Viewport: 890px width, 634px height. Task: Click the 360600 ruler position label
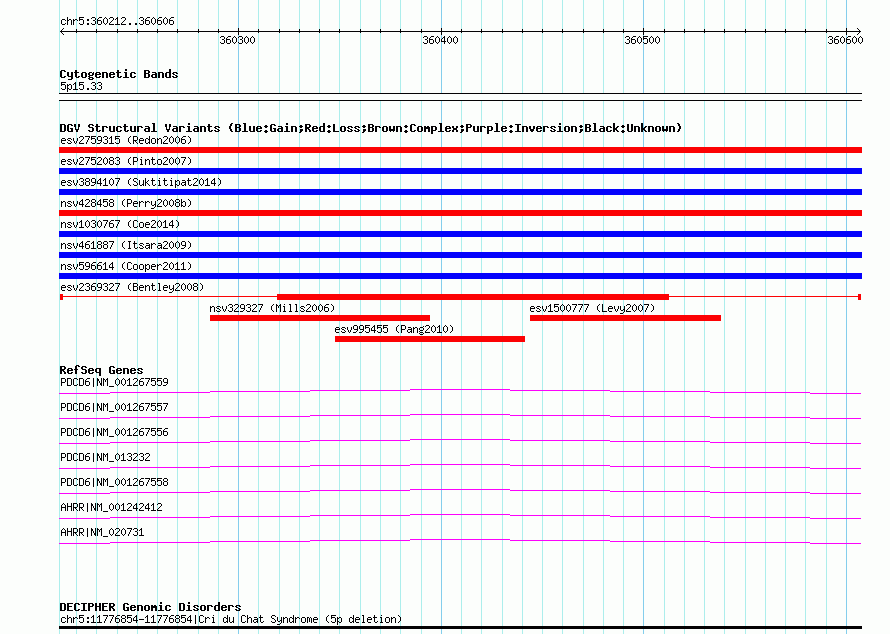[x=845, y=40]
